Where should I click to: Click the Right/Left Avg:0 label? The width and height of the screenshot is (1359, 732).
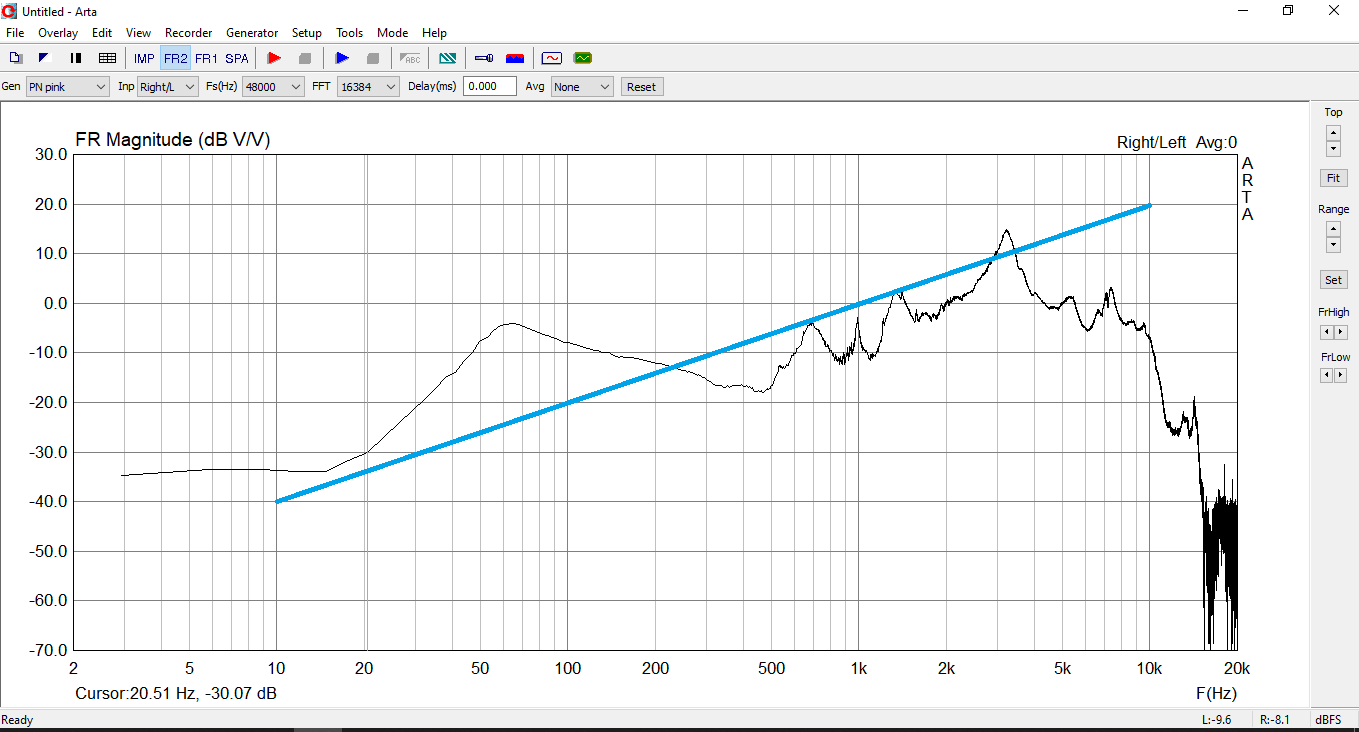click(1177, 143)
